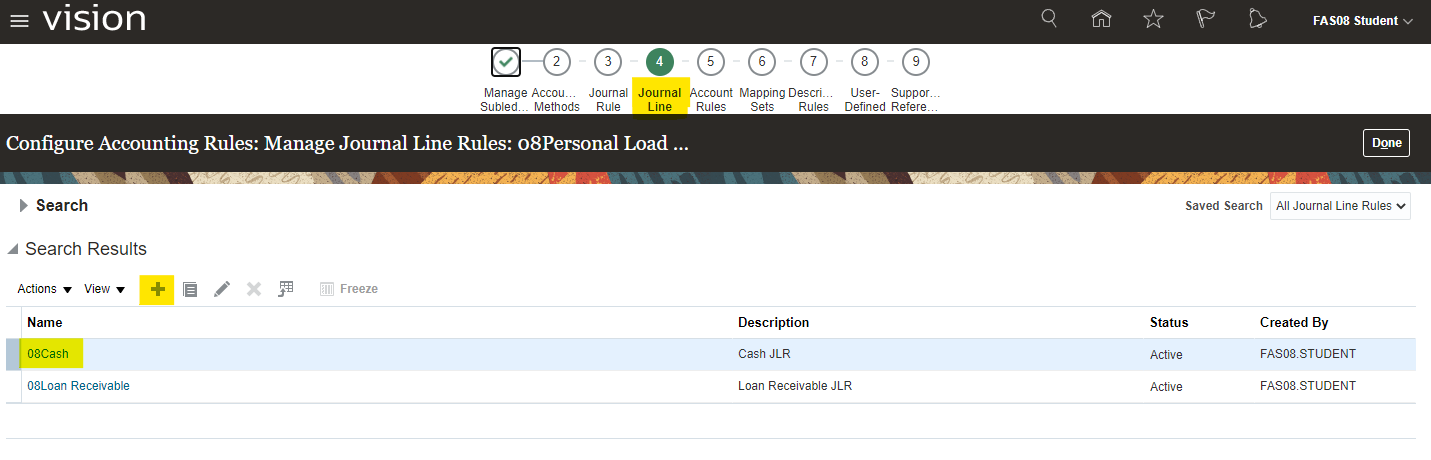This screenshot has height=460, width=1431.
Task: Collapse the Search Results section
Action: pos(13,249)
